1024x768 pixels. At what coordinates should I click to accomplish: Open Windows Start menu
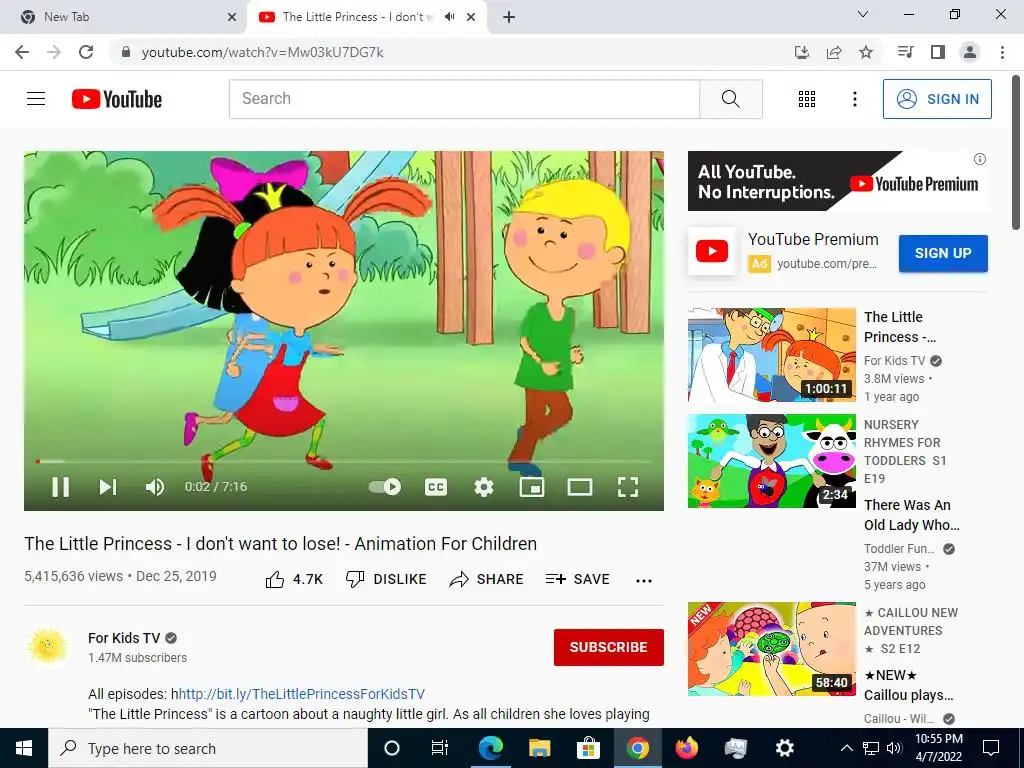click(24, 748)
